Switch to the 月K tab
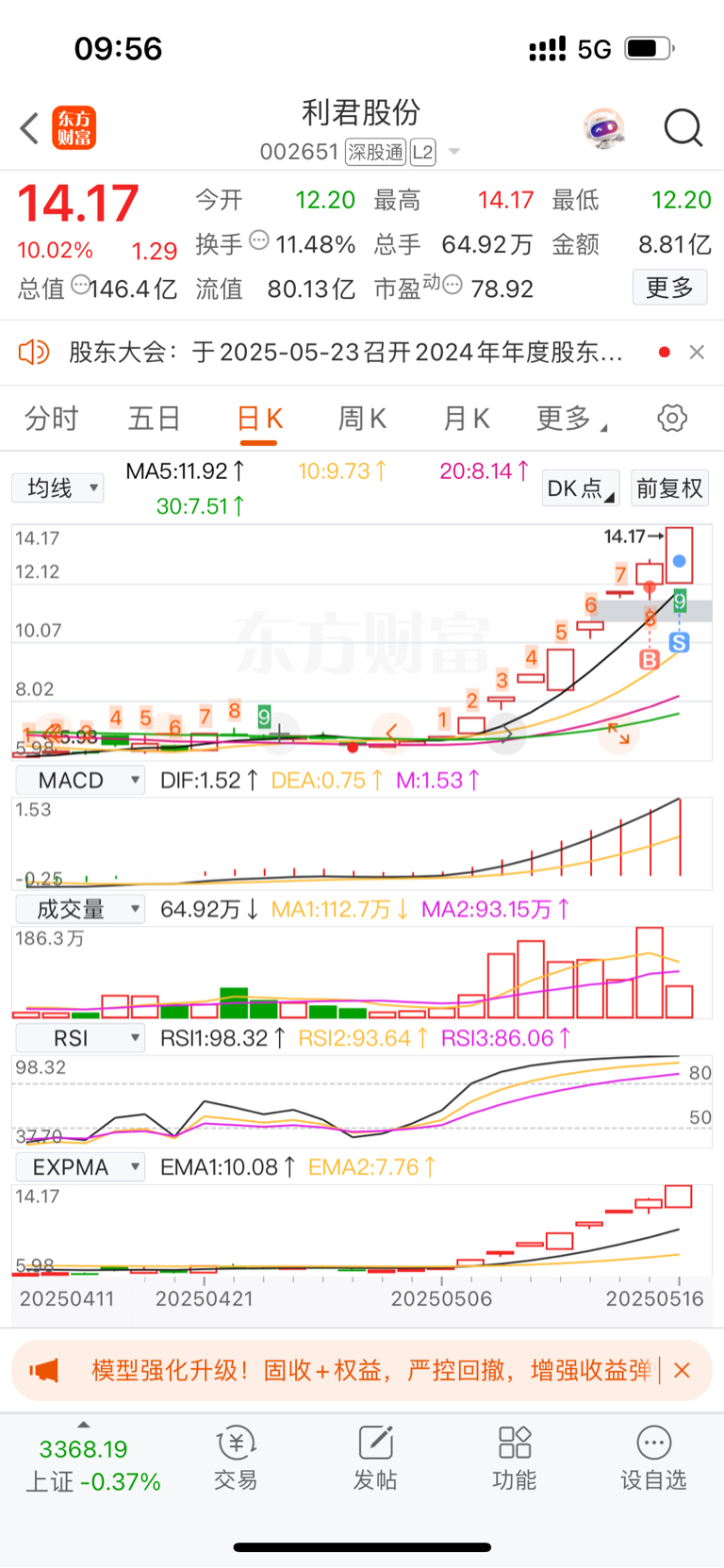The image size is (724, 1568). click(466, 418)
